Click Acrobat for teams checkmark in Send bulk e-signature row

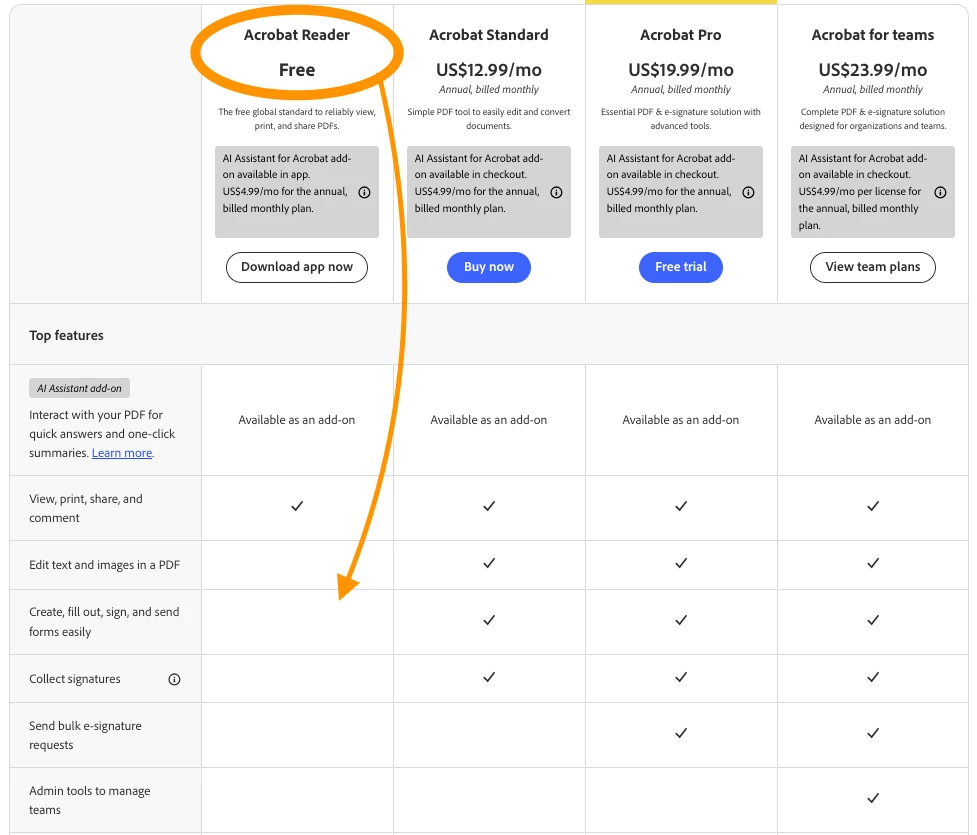pyautogui.click(x=873, y=733)
